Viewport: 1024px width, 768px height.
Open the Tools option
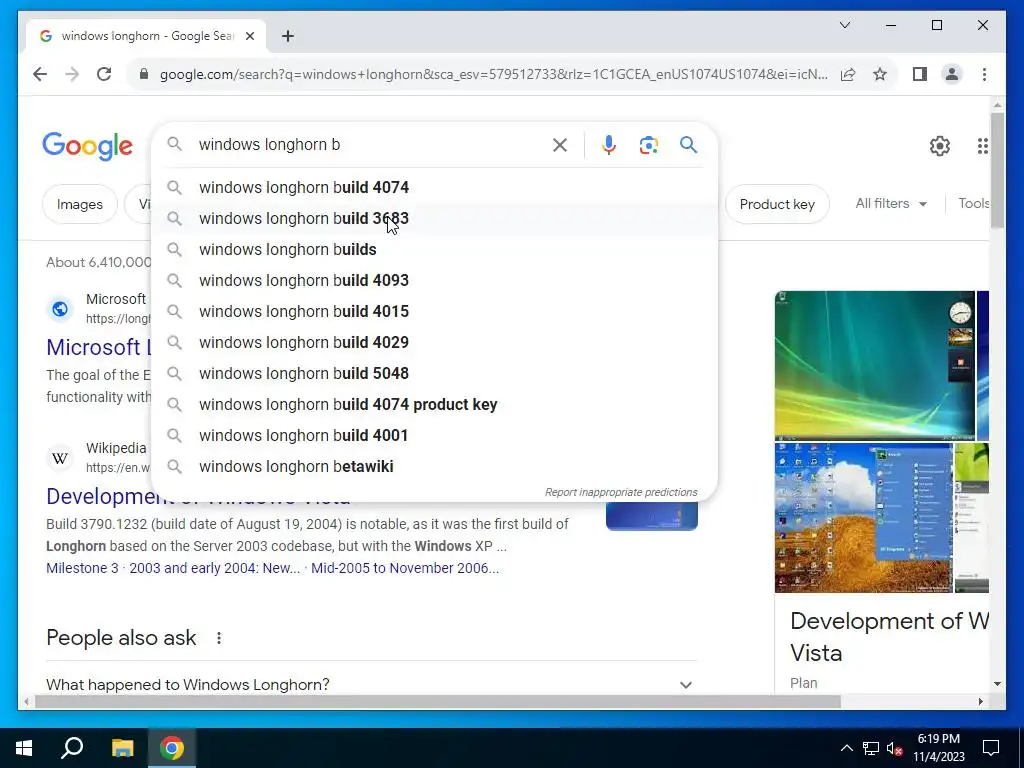coord(974,204)
